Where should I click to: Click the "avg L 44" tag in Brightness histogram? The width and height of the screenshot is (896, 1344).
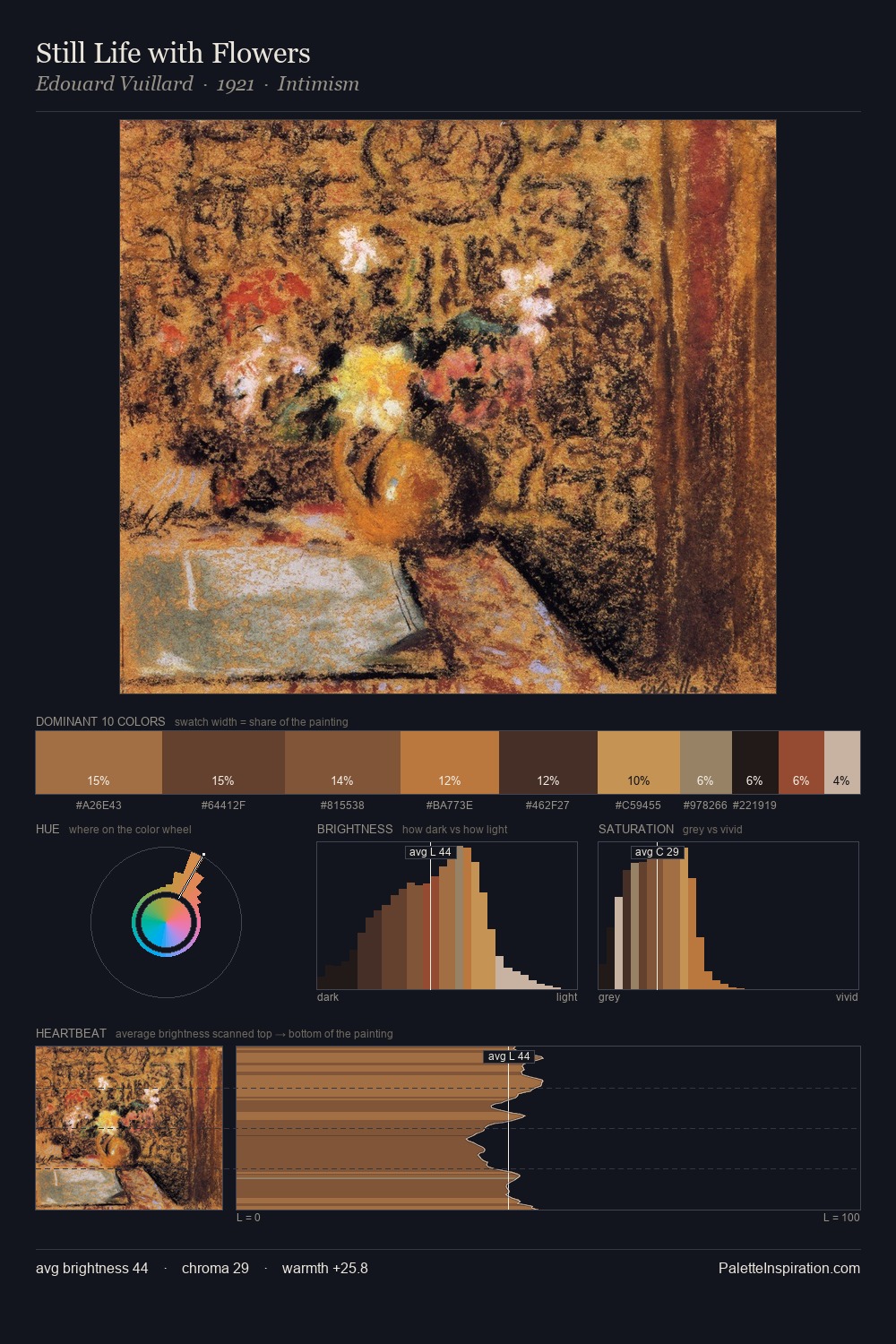[x=430, y=852]
